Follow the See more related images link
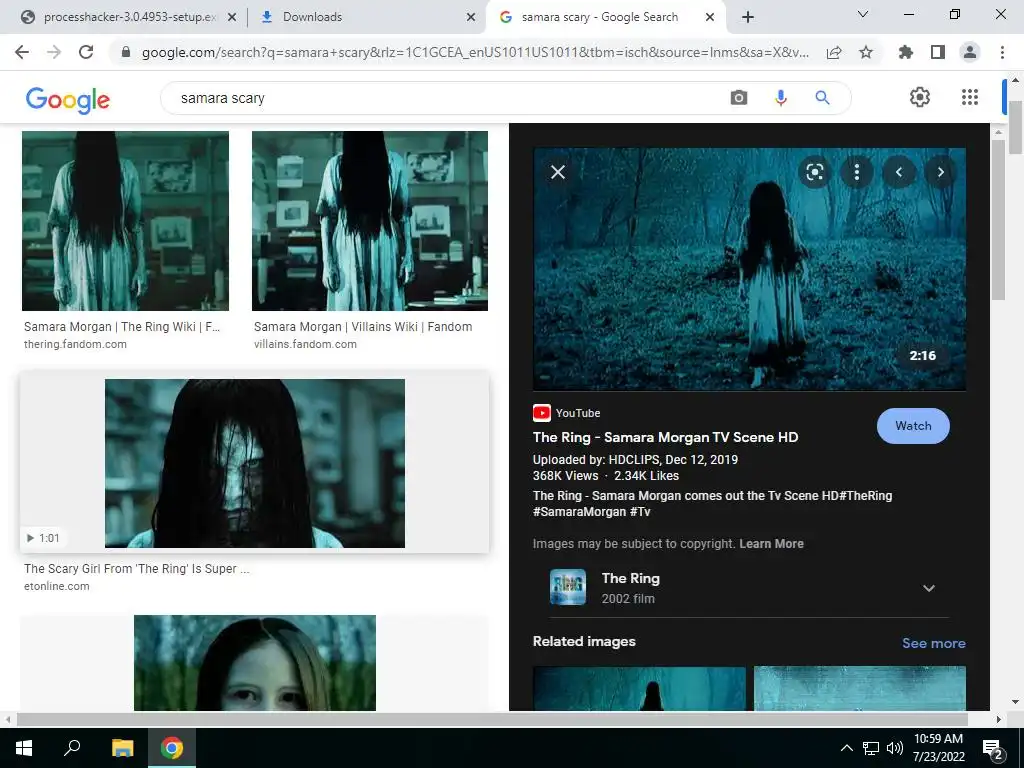 [x=934, y=643]
